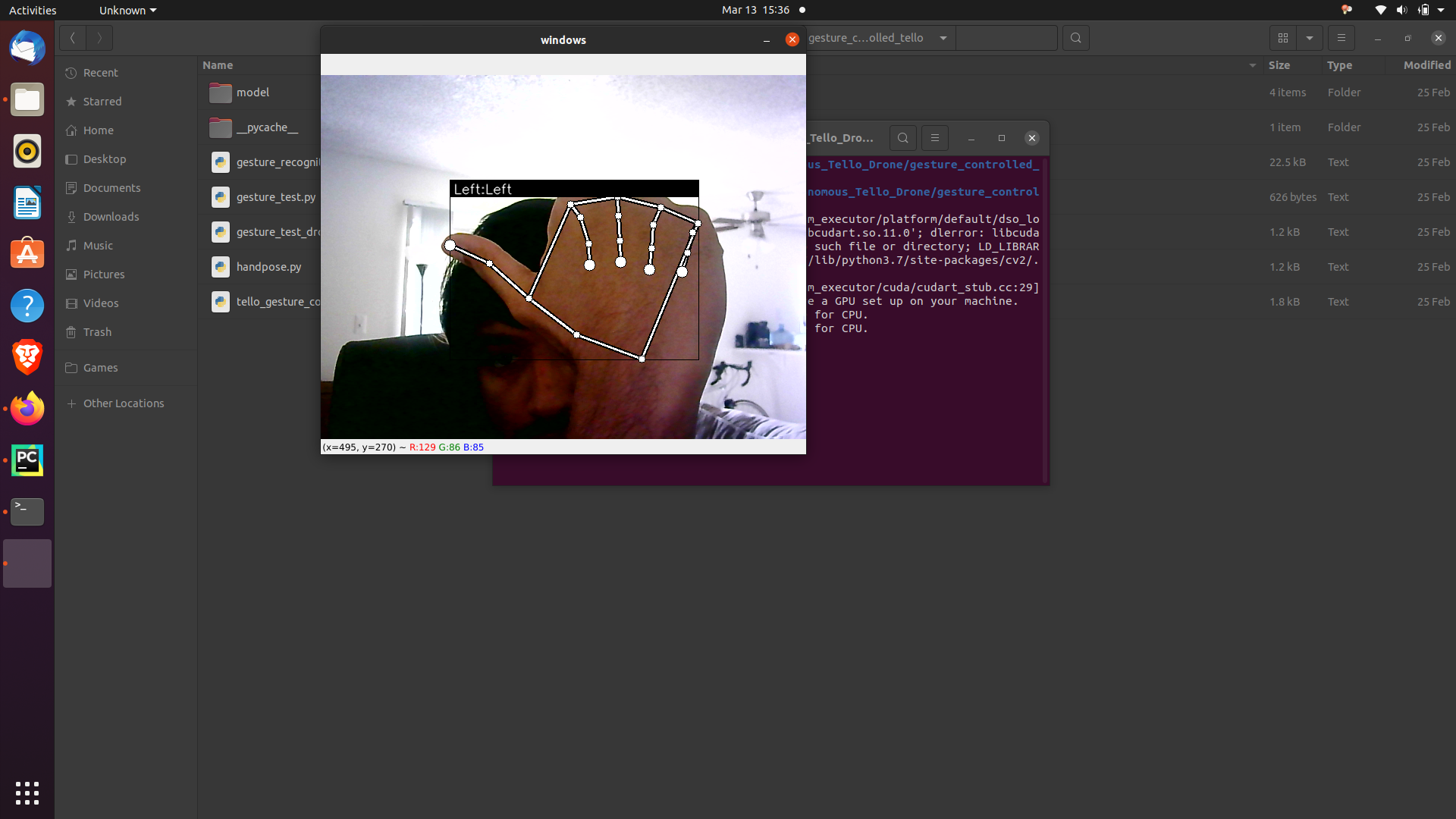Select the model folder
Viewport: 1456px width, 819px height.
(253, 93)
